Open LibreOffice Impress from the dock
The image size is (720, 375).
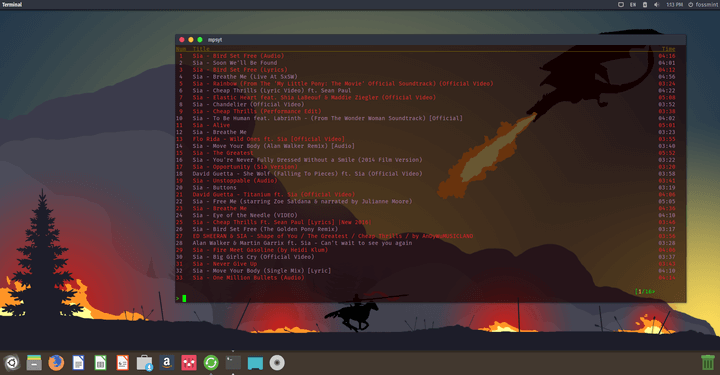[x=122, y=363]
